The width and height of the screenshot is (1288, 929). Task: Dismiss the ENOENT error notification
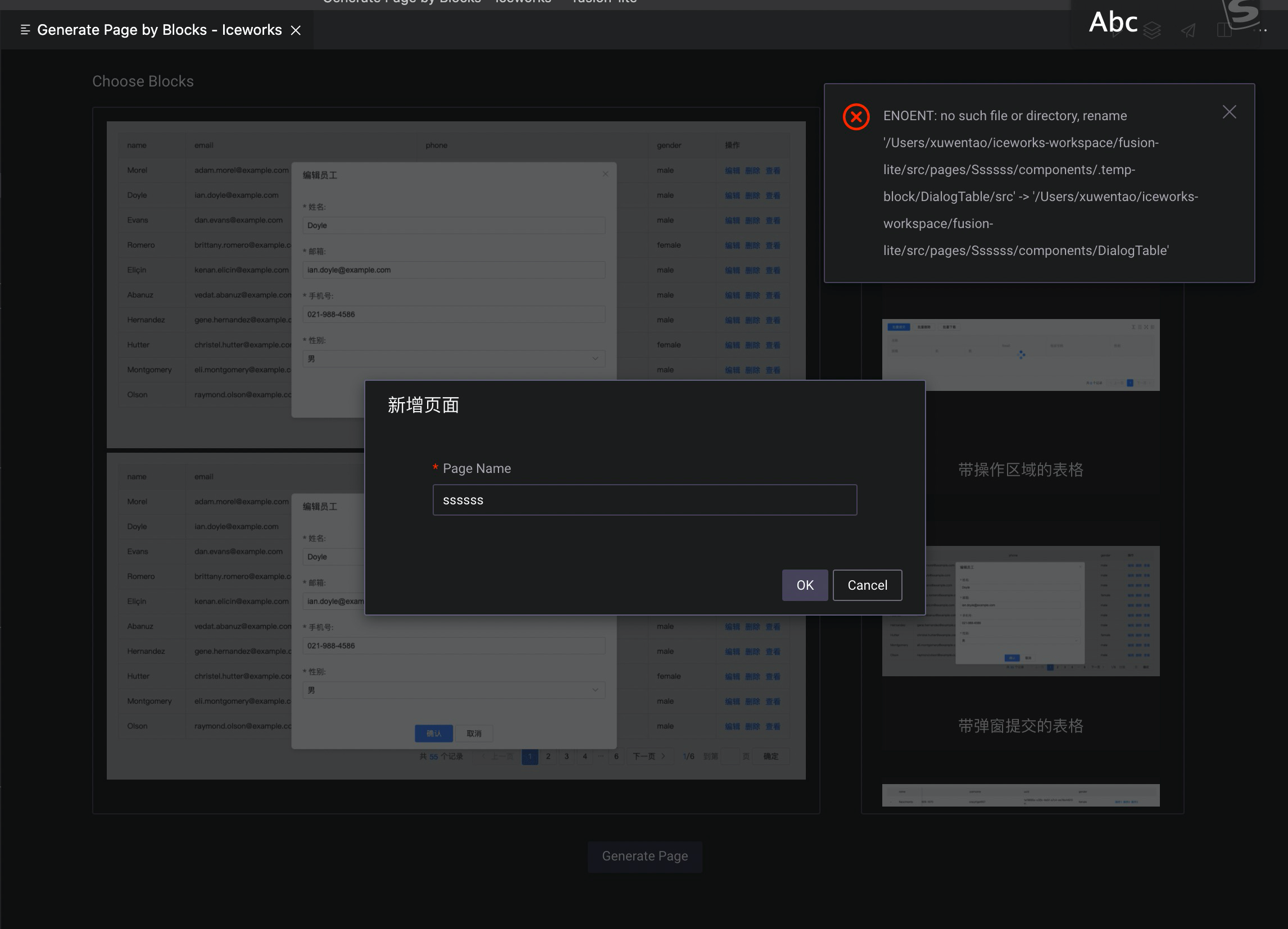click(x=1230, y=112)
